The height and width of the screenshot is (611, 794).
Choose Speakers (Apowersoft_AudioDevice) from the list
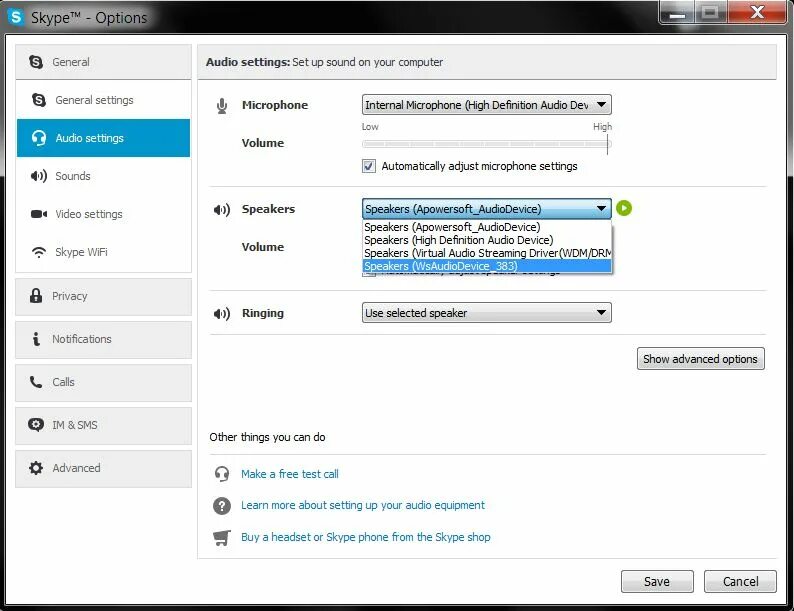click(x=487, y=227)
